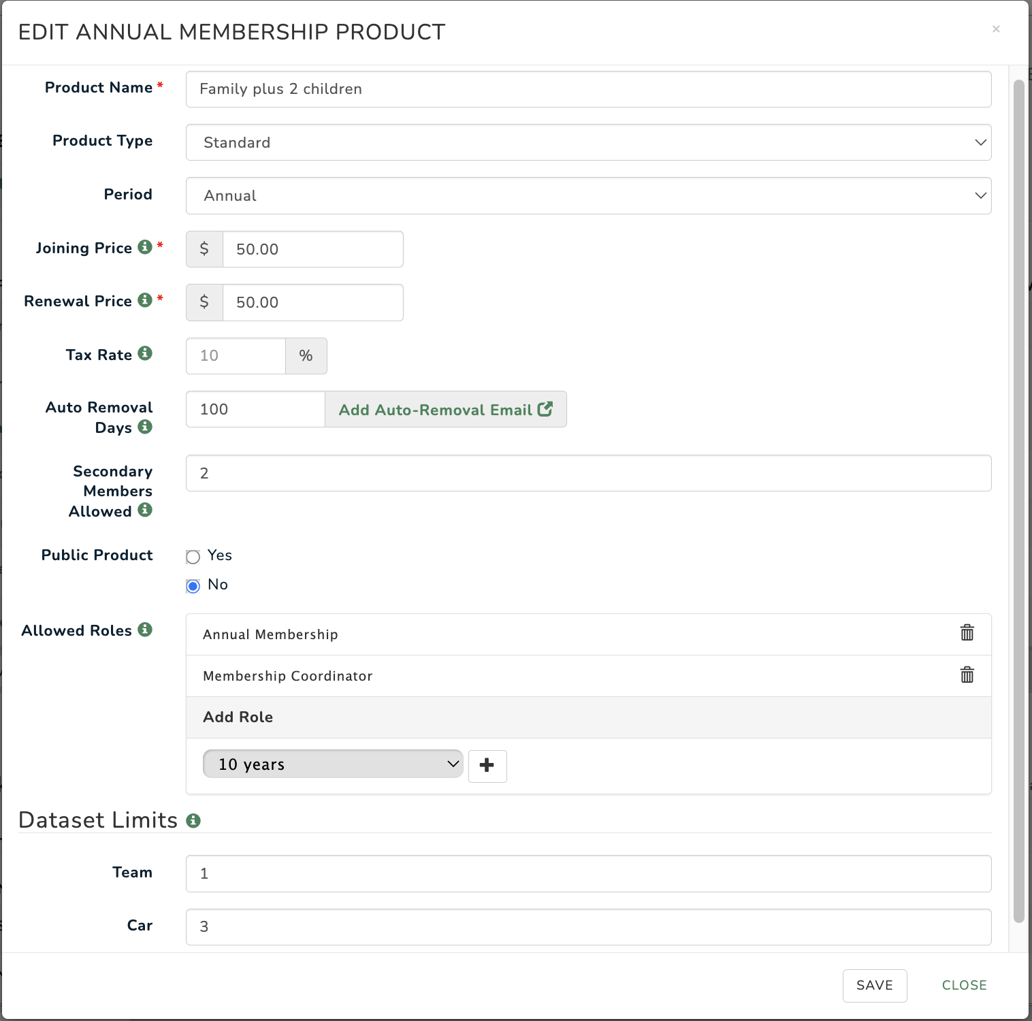1032x1021 pixels.
Task: Select No for Public Product
Action: (192, 586)
